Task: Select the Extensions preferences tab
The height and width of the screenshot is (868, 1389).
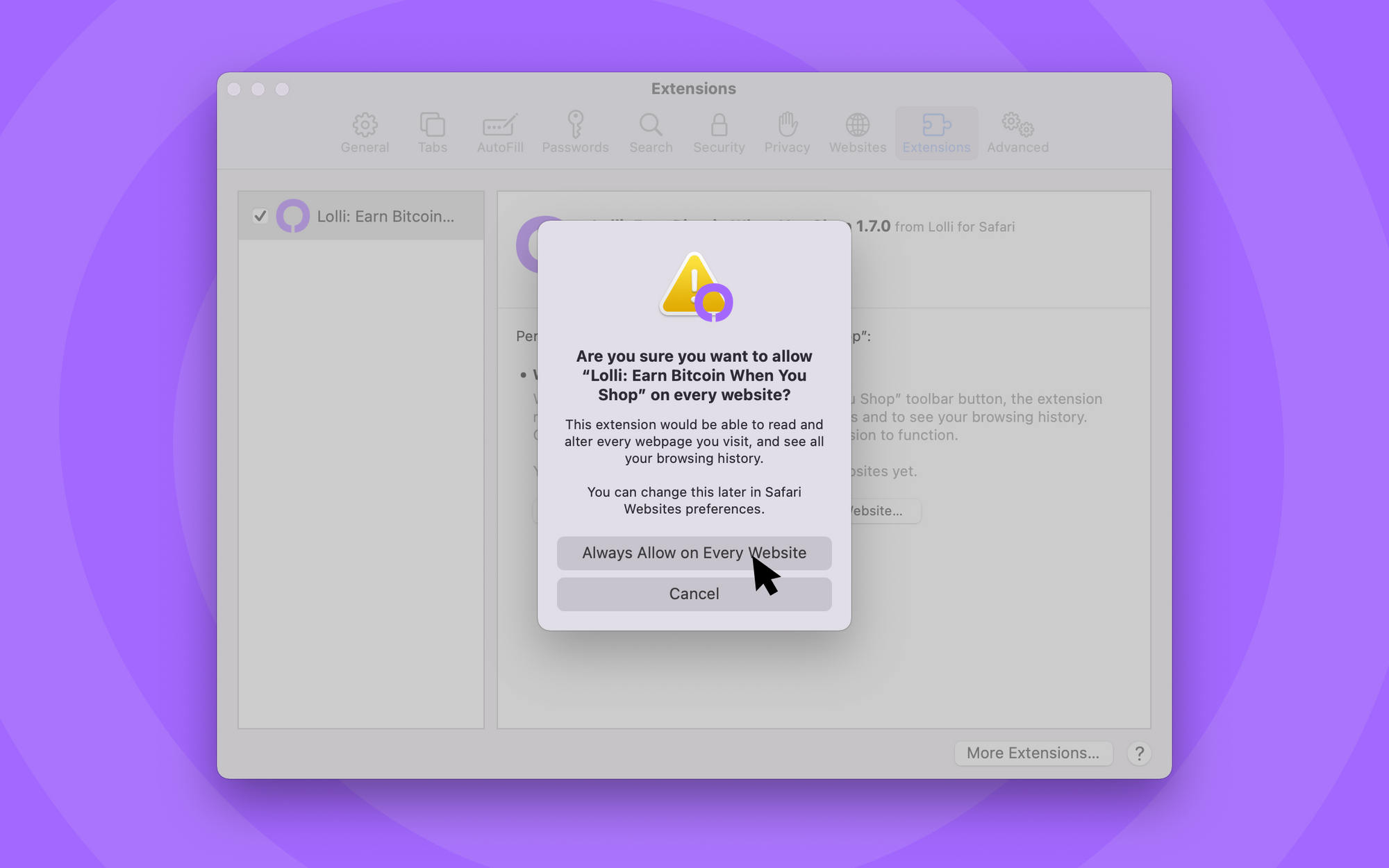Action: tap(936, 133)
